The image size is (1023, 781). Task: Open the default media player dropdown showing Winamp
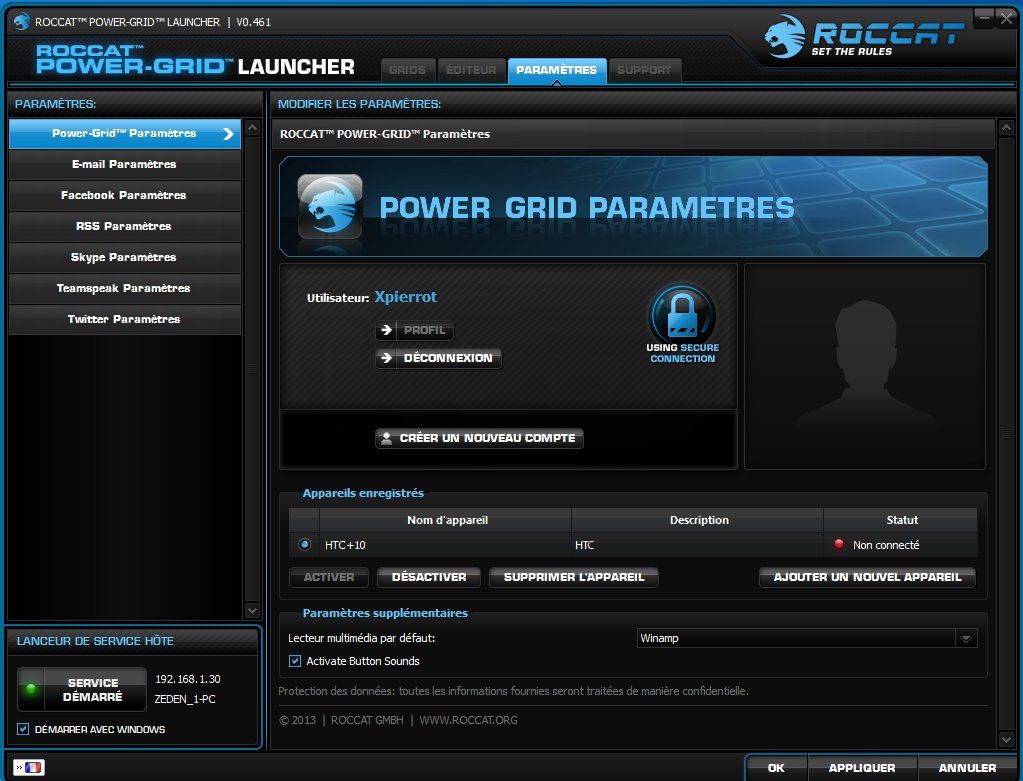point(965,637)
